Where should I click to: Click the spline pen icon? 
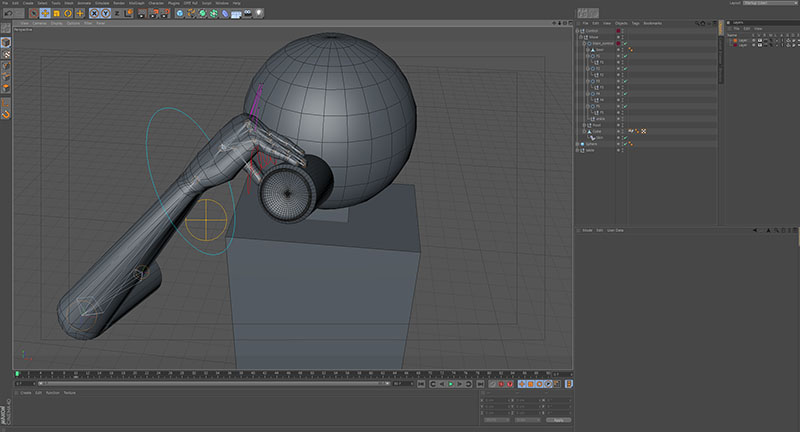[191, 13]
